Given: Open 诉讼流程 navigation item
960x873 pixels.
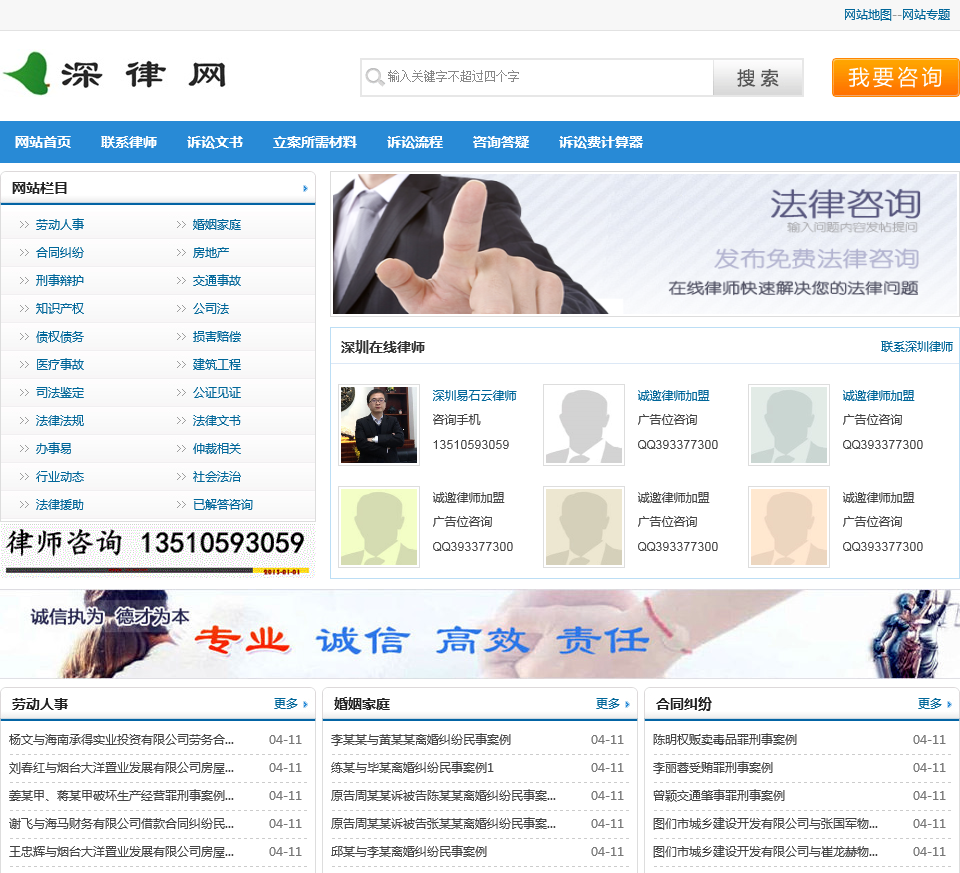Looking at the screenshot, I should click(x=414, y=142).
